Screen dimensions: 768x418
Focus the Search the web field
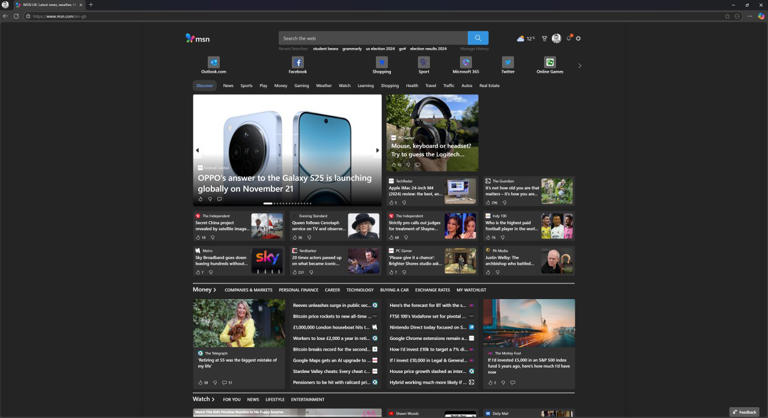point(373,38)
